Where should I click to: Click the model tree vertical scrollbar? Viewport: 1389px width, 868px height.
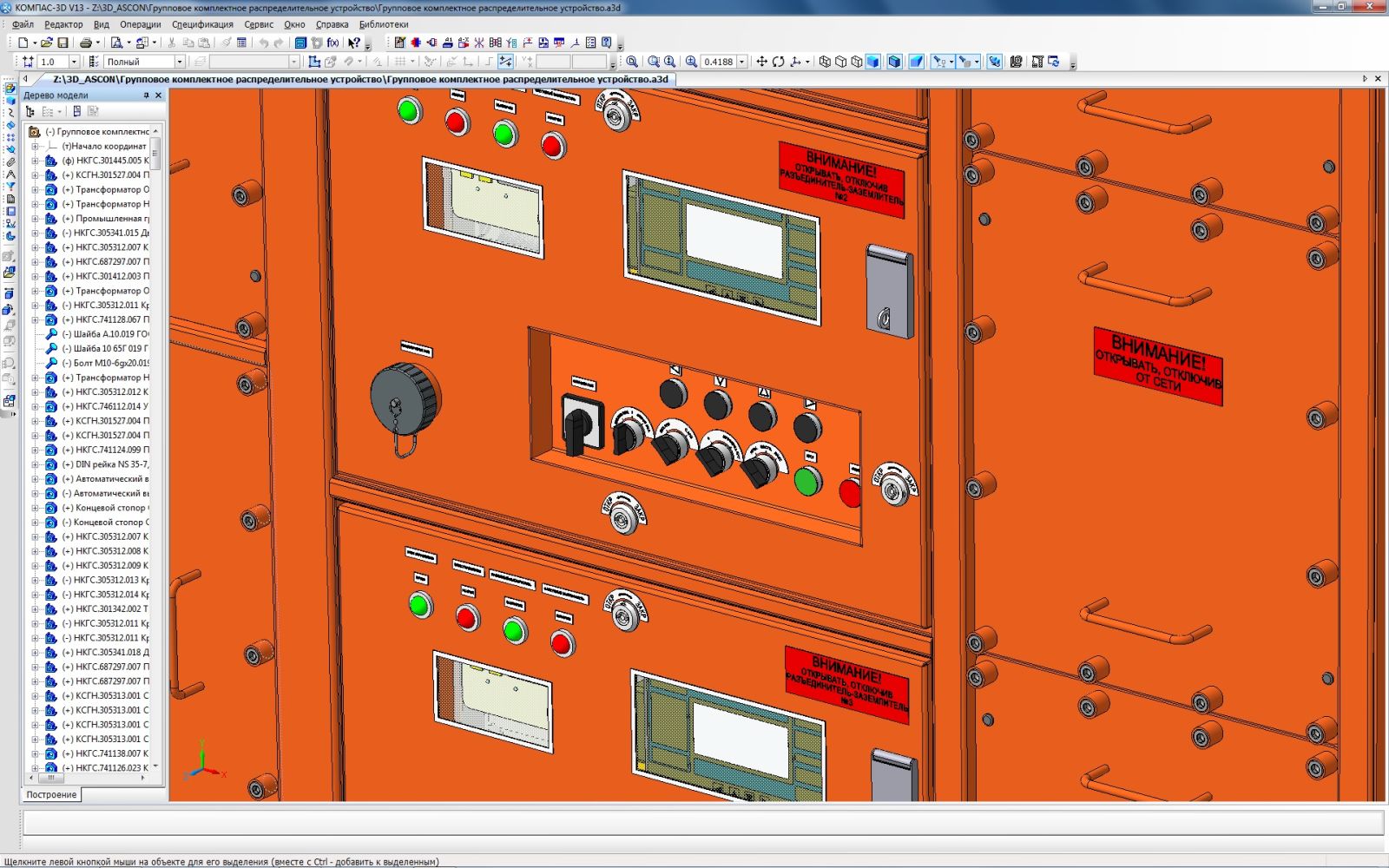[x=156, y=153]
